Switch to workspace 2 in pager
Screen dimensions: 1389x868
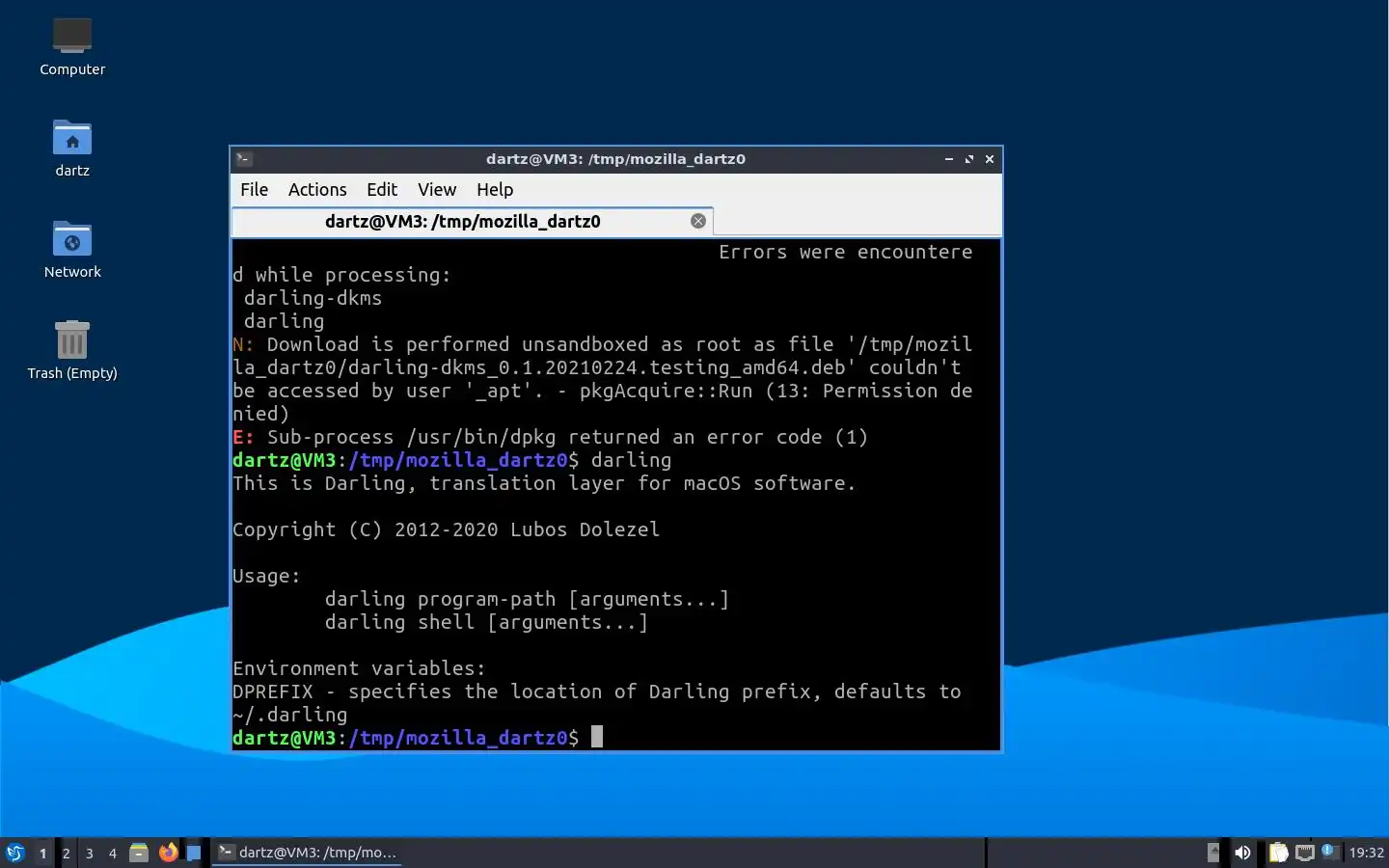[x=66, y=853]
